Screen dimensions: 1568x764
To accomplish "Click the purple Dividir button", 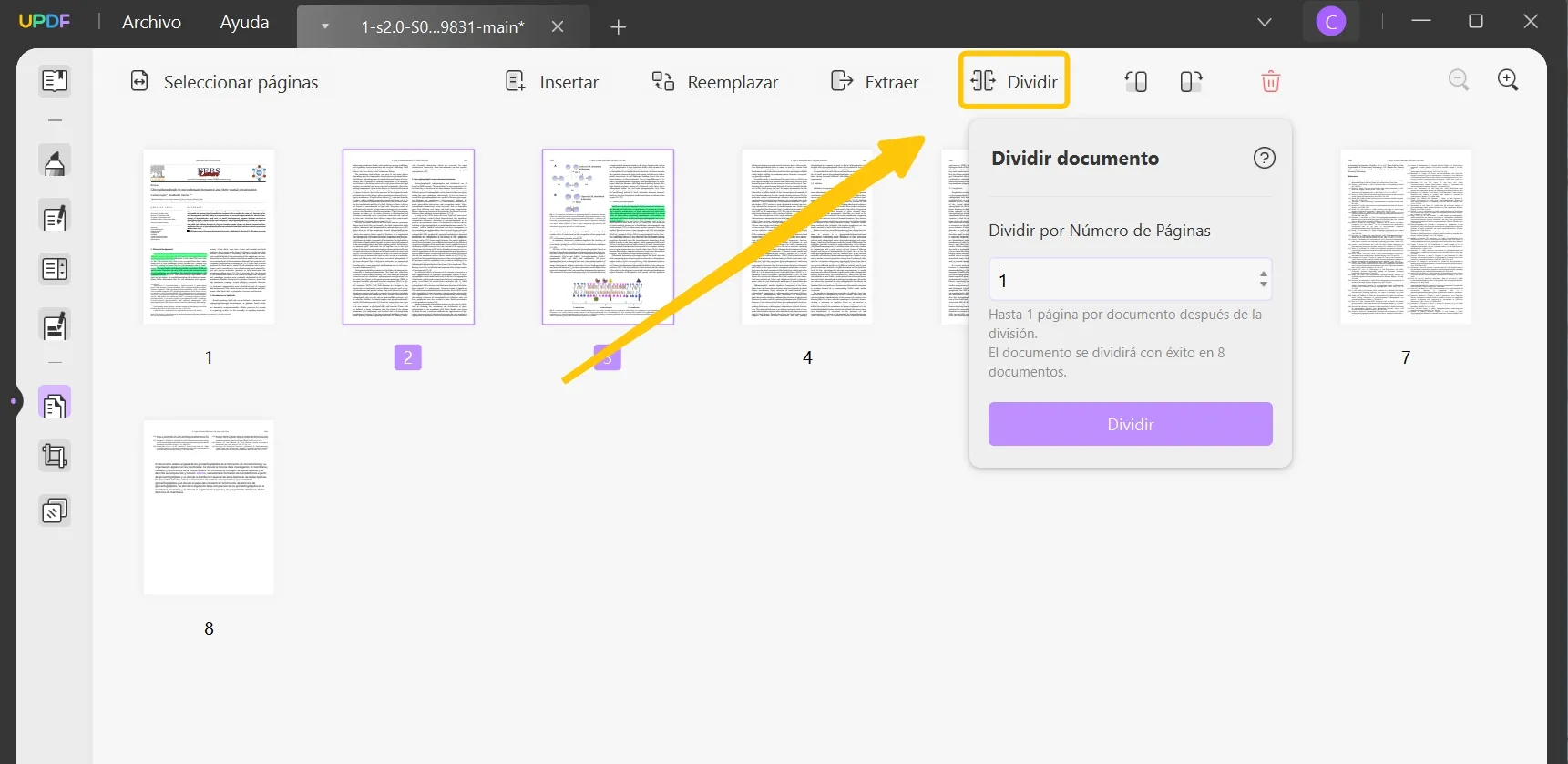I will (x=1130, y=424).
